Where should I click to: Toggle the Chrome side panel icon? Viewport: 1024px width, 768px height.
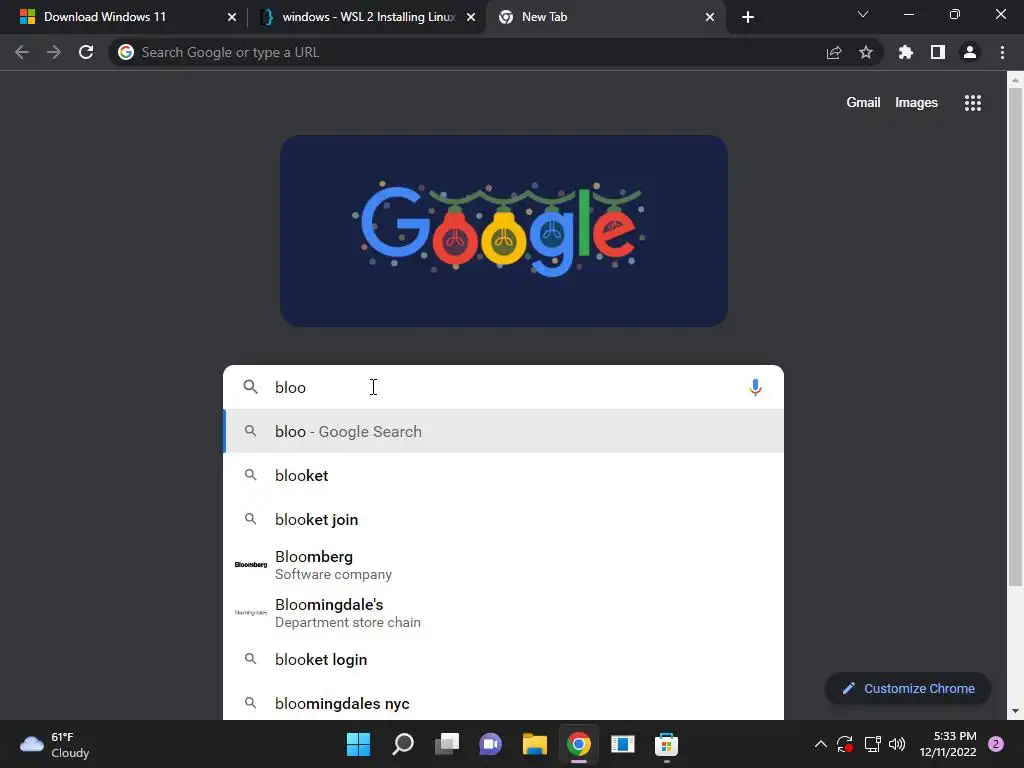coord(938,52)
